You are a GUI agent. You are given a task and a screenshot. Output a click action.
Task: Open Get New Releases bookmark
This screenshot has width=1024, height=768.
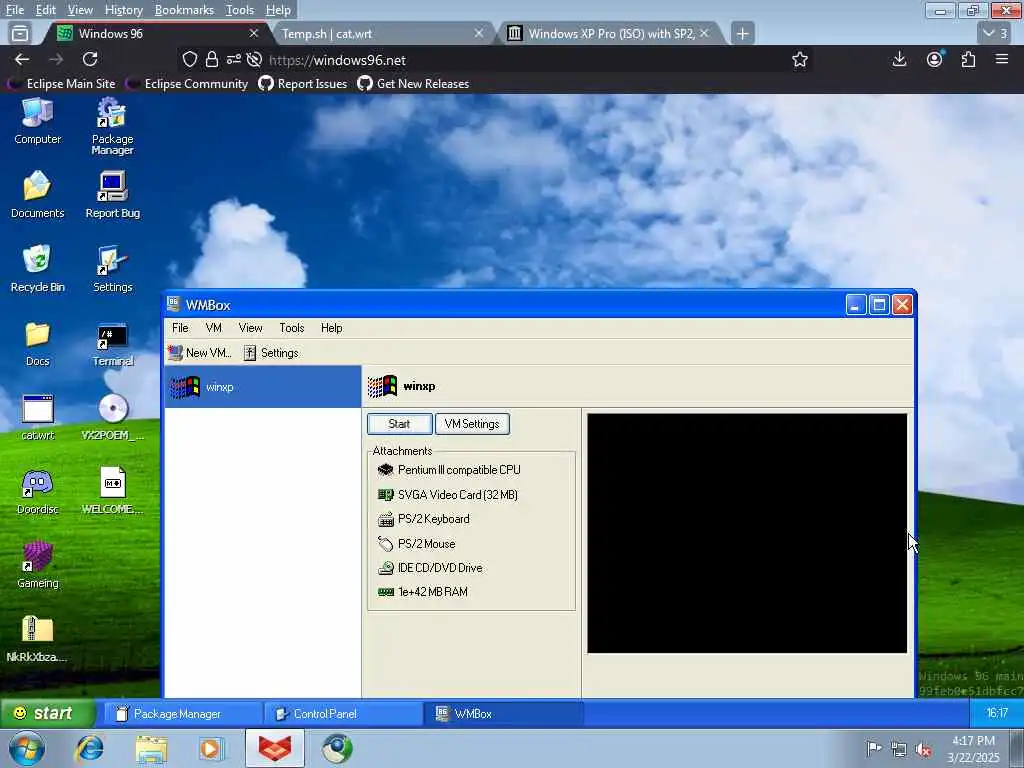413,84
